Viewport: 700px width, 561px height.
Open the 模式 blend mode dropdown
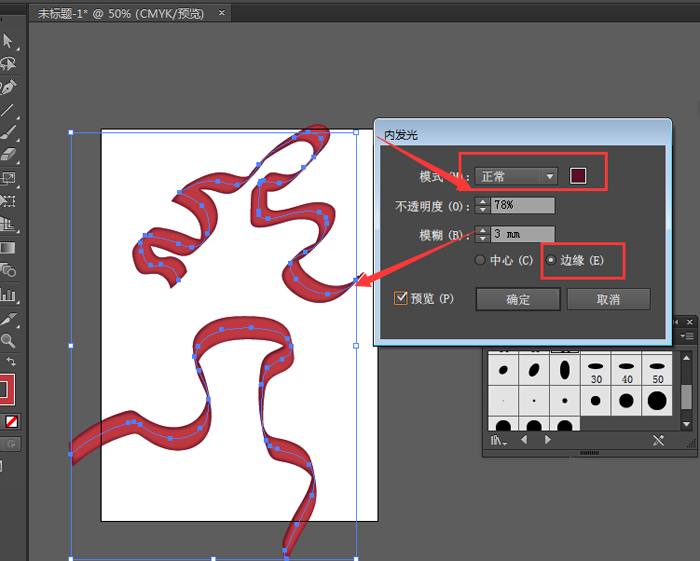(516, 176)
